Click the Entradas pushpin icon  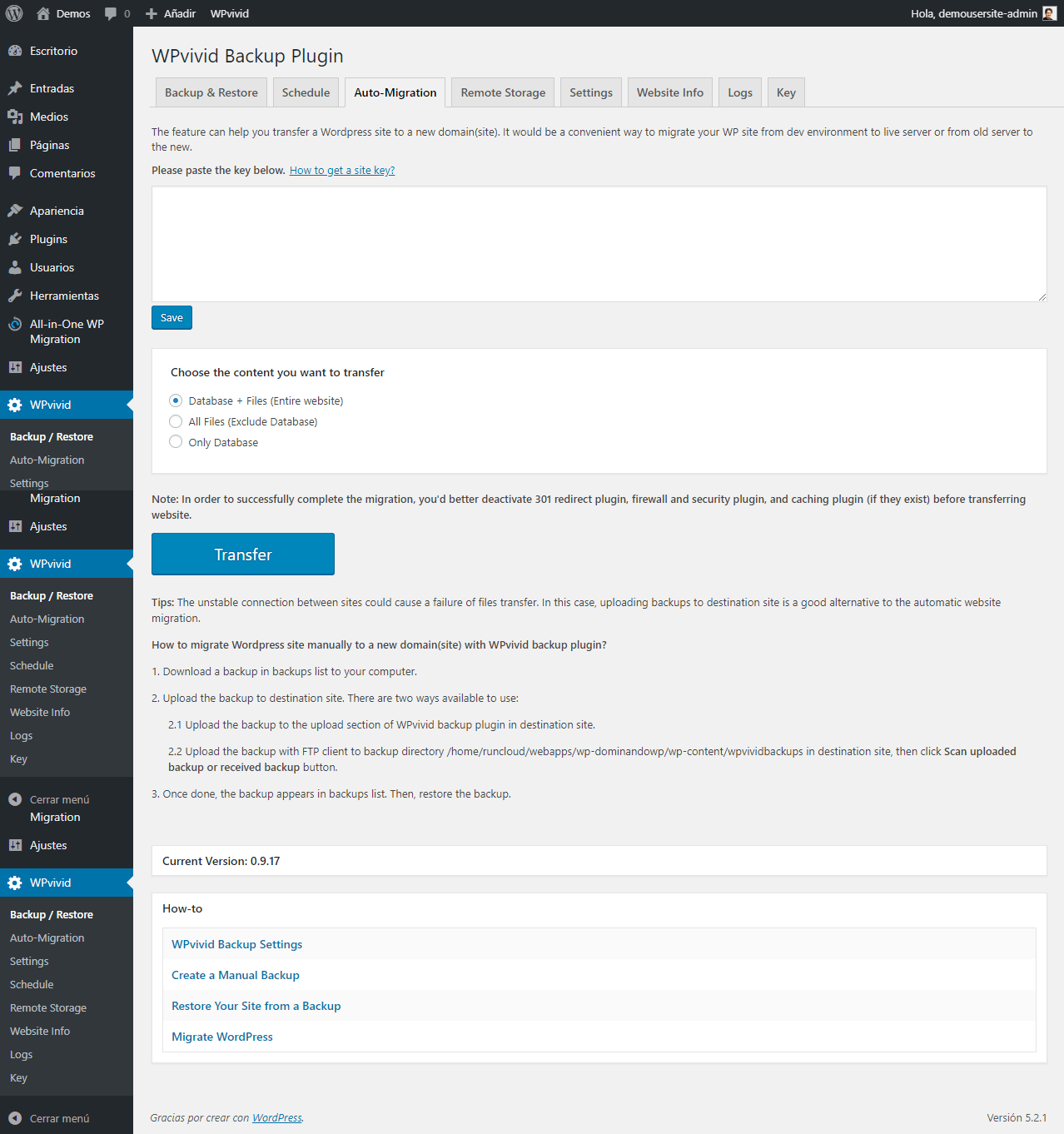point(15,88)
